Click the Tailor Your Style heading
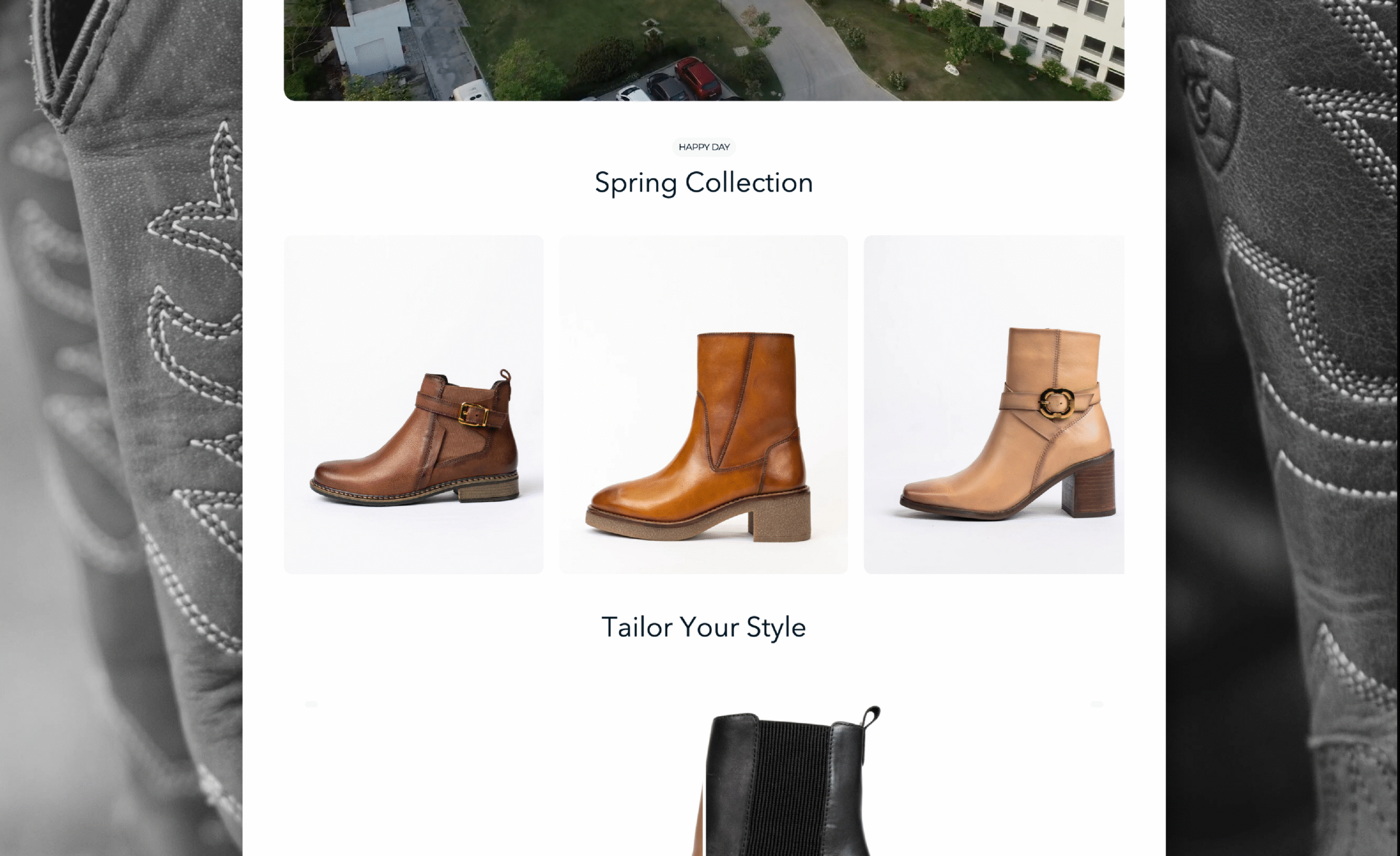 point(704,627)
